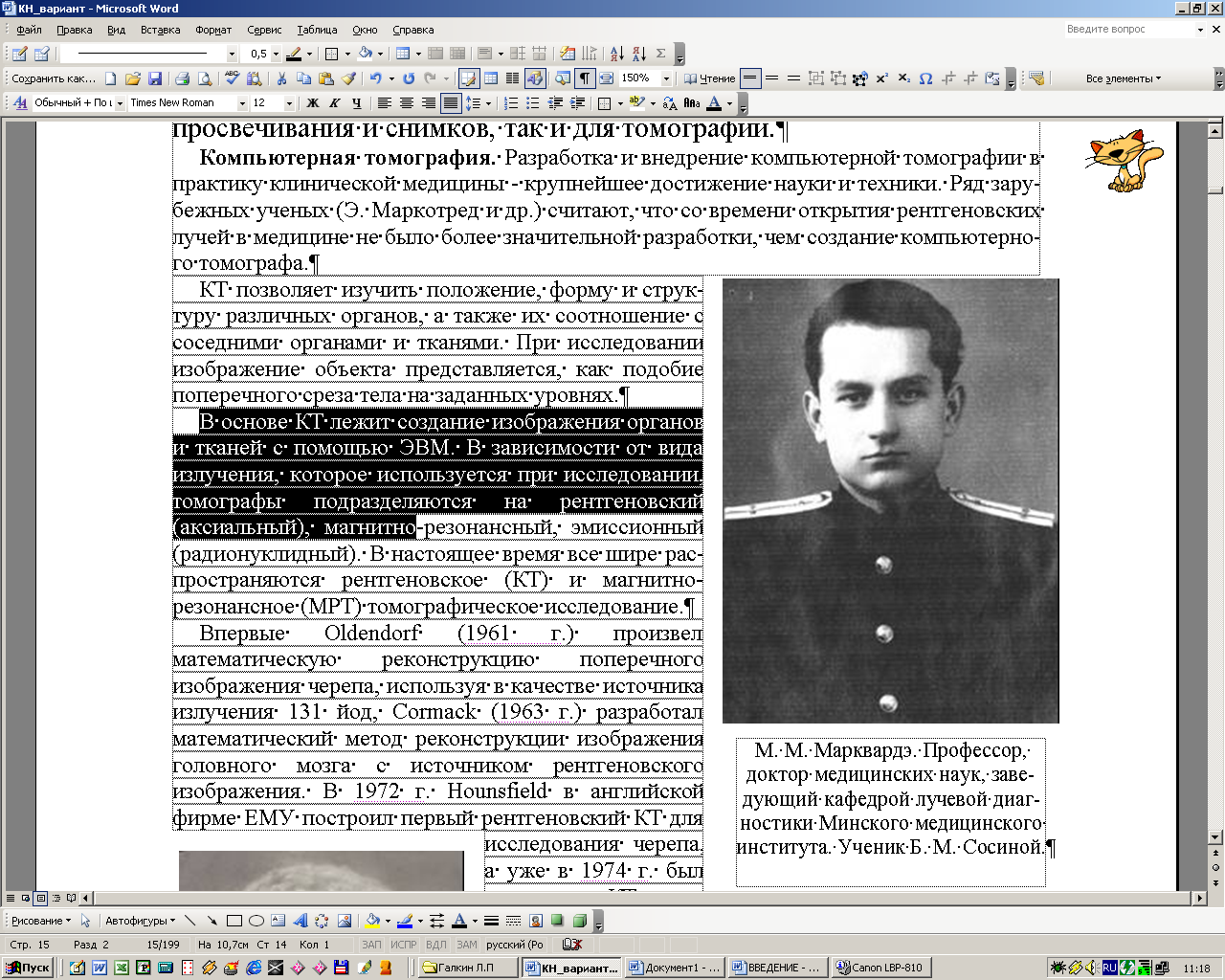Open the 'Все элементы' dropdown

click(x=1123, y=78)
